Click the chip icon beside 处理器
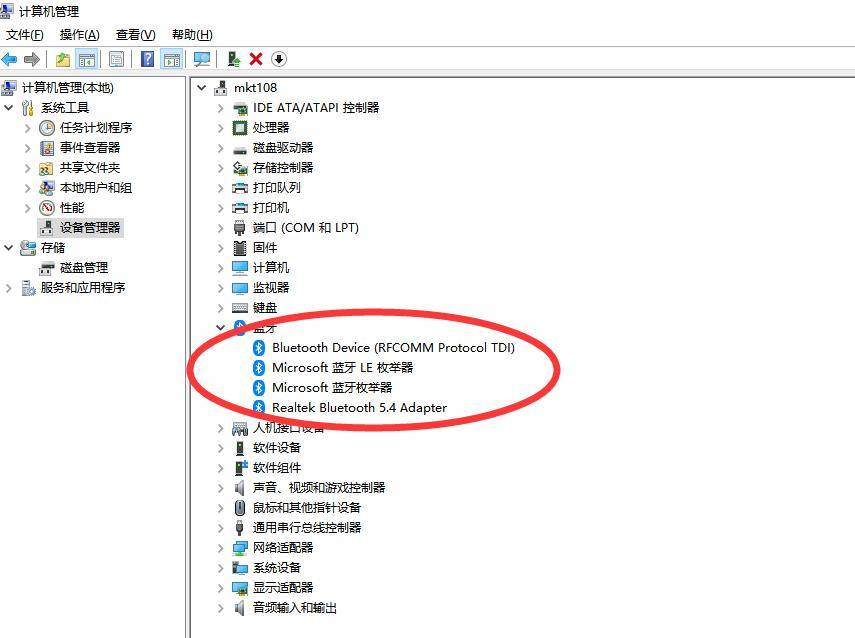 point(240,128)
